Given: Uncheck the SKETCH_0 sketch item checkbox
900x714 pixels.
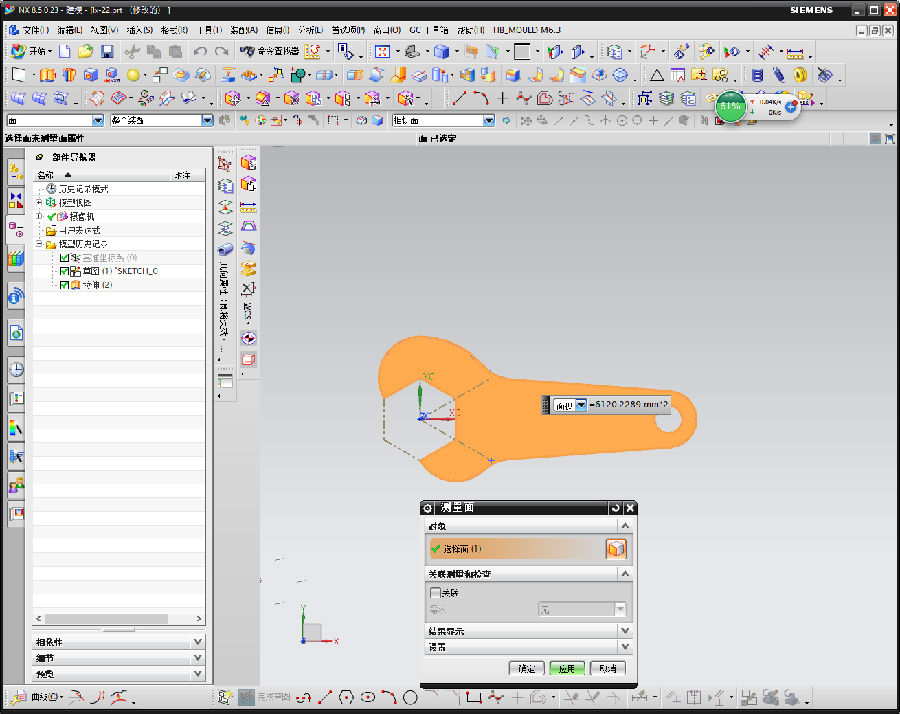Looking at the screenshot, I should point(64,271).
